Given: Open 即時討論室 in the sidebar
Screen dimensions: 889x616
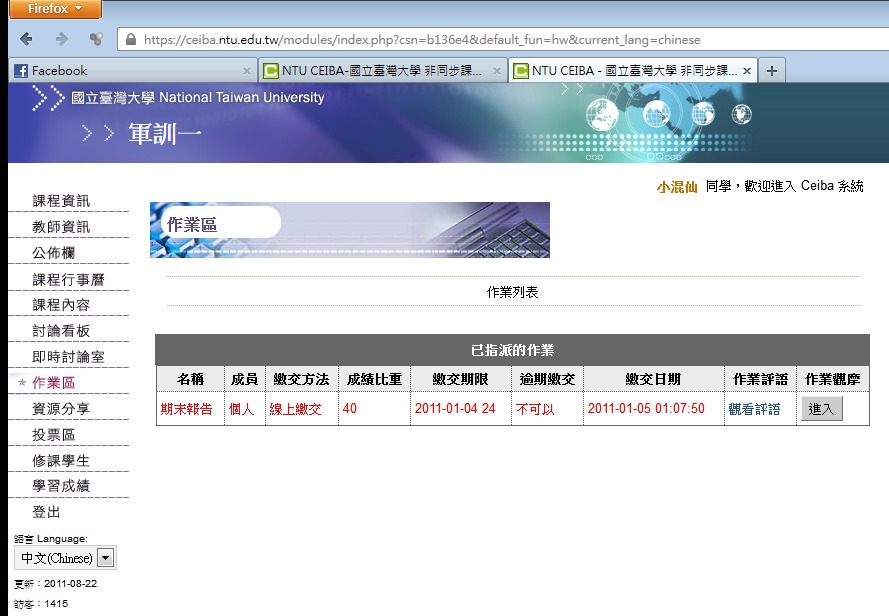Looking at the screenshot, I should click(68, 357).
